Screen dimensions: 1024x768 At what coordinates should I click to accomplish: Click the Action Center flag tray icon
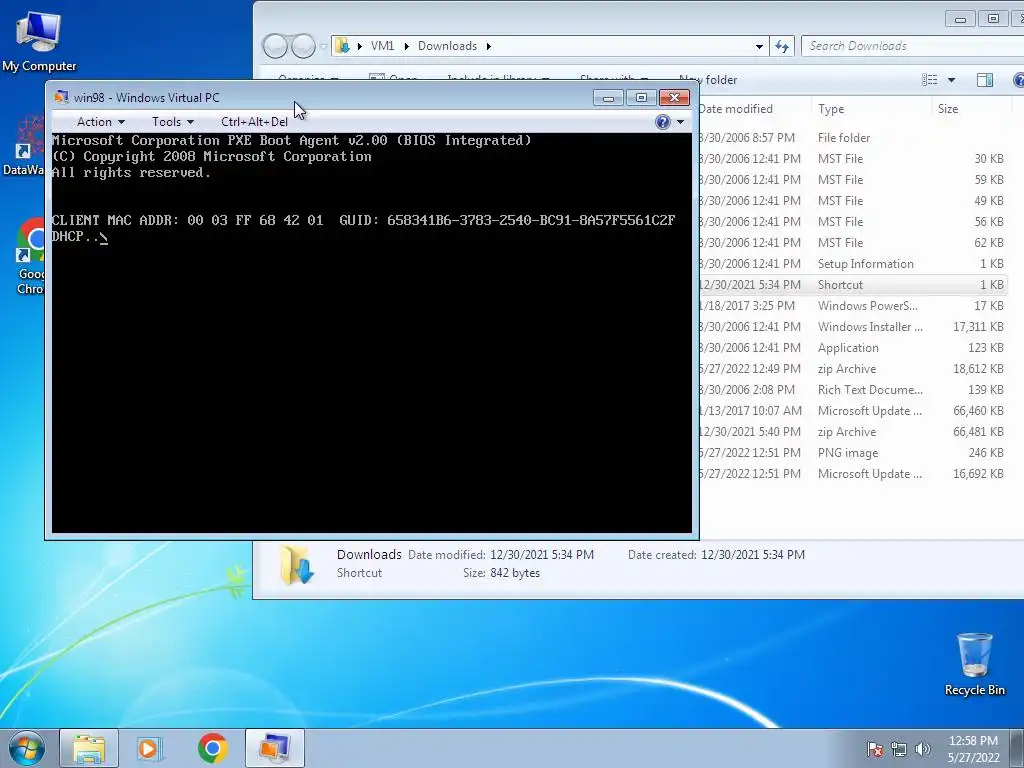(x=875, y=749)
